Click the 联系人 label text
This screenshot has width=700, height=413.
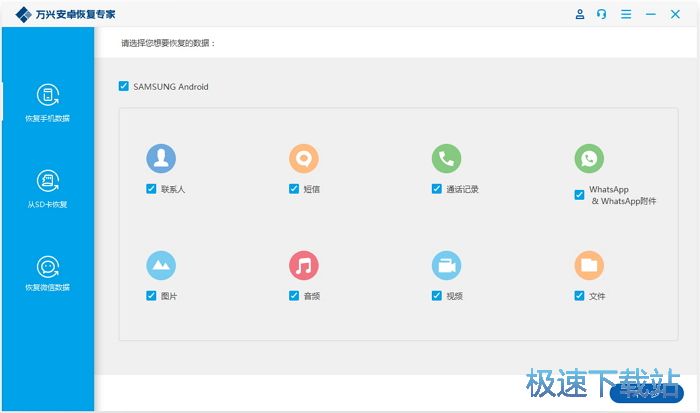[x=173, y=189]
